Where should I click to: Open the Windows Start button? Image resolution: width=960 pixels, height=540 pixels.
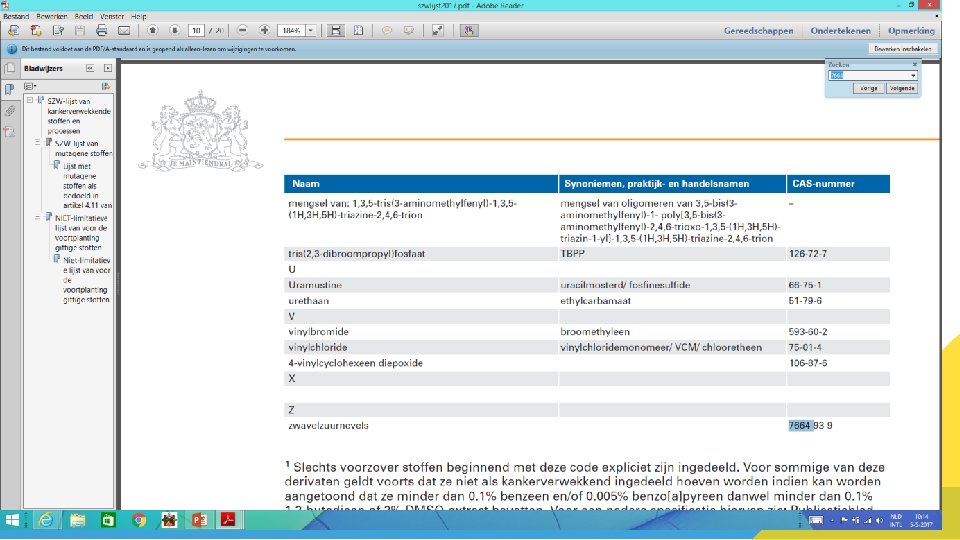pyautogui.click(x=12, y=520)
